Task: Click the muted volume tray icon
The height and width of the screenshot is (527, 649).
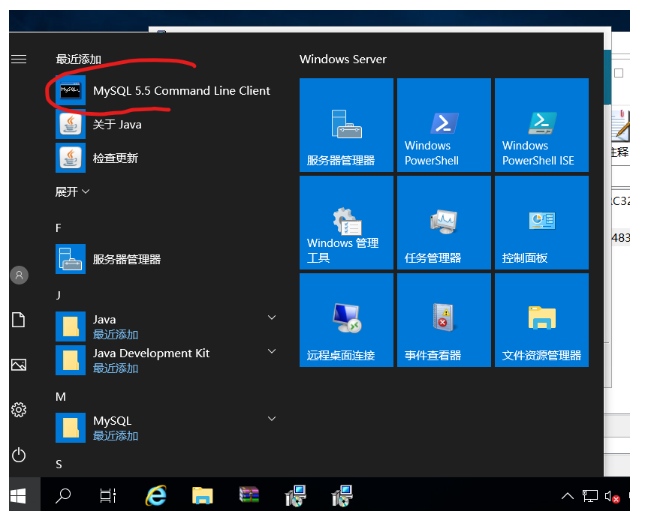Action: pos(612,496)
